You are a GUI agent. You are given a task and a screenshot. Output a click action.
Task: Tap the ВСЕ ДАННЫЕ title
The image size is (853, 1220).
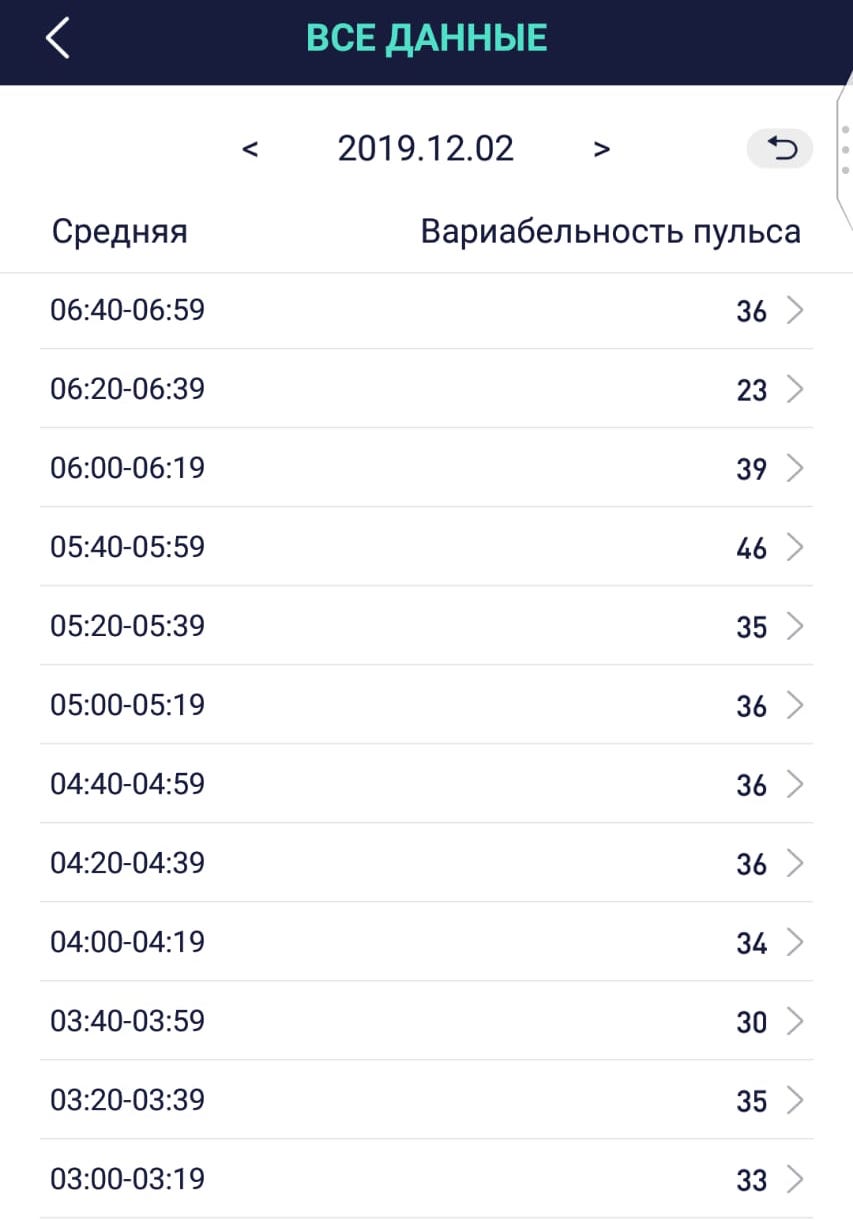click(x=427, y=38)
